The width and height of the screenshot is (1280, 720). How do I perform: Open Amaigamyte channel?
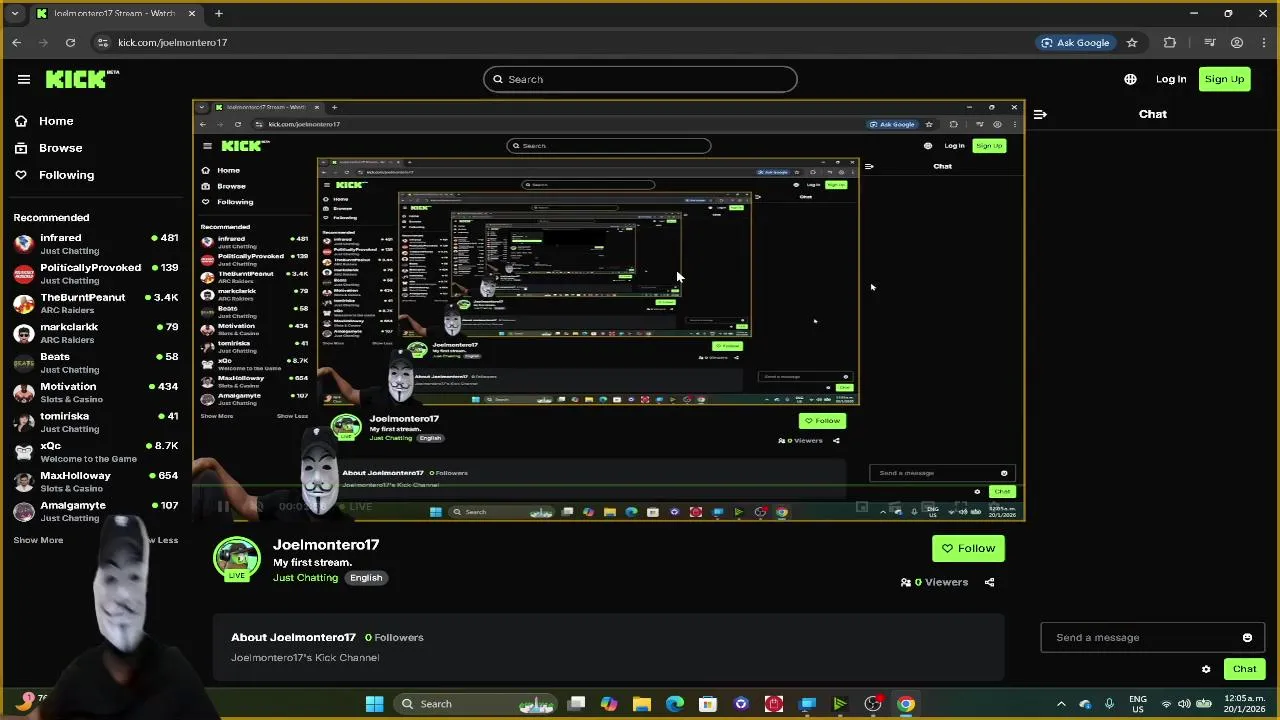[x=95, y=511]
